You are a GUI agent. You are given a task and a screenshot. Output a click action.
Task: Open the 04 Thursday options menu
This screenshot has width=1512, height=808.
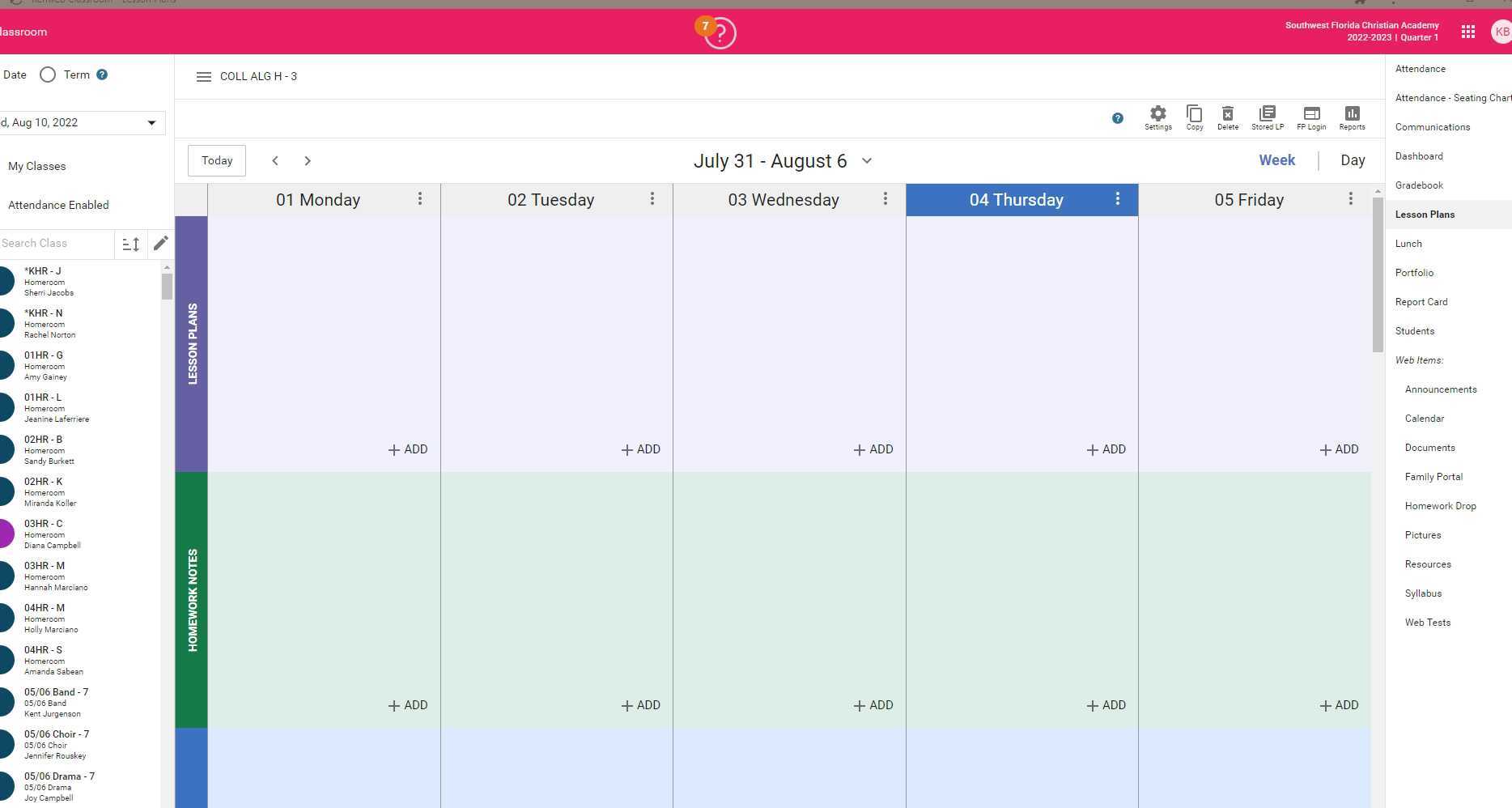pyautogui.click(x=1118, y=199)
